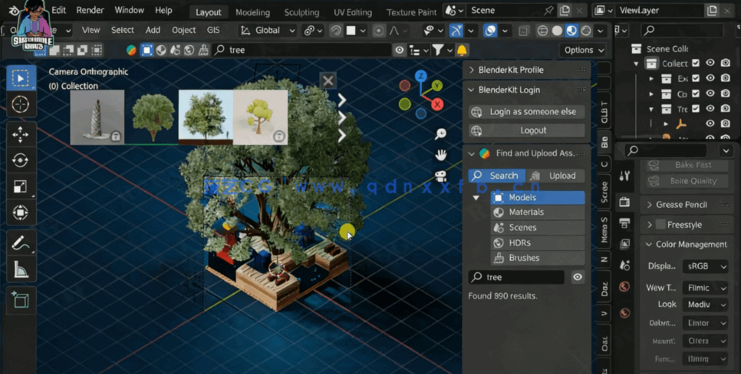Open the Scene properties icon
The width and height of the screenshot is (741, 374).
pyautogui.click(x=624, y=265)
